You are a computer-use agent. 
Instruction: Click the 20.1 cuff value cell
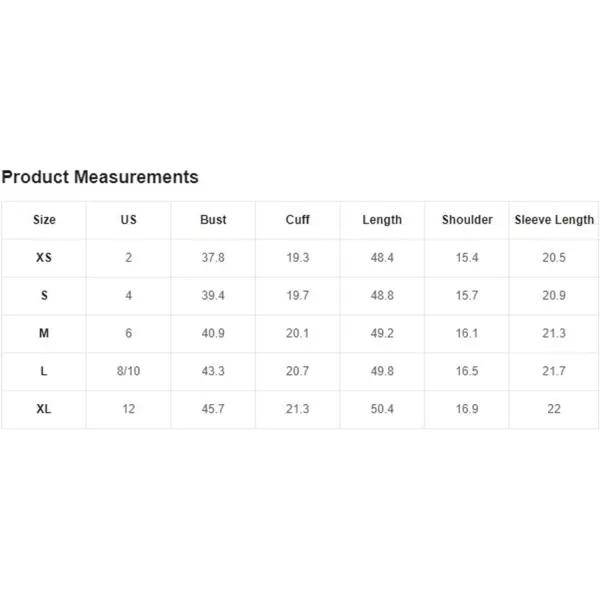298,333
